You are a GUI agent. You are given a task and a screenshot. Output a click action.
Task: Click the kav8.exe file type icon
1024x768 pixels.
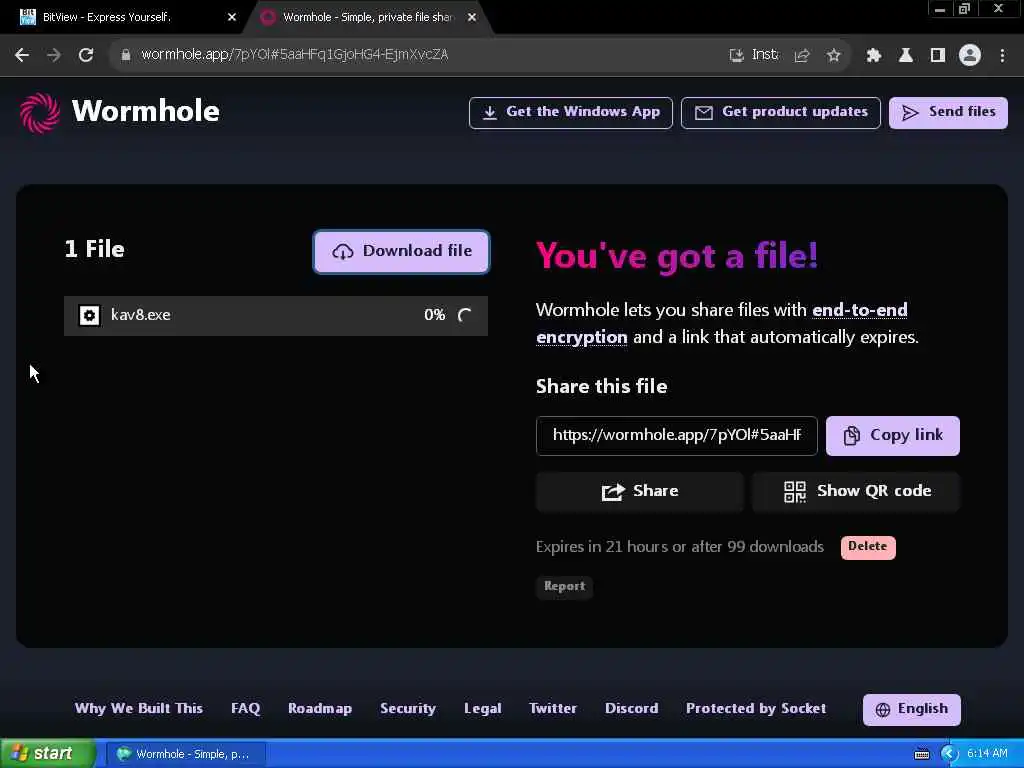coord(89,315)
